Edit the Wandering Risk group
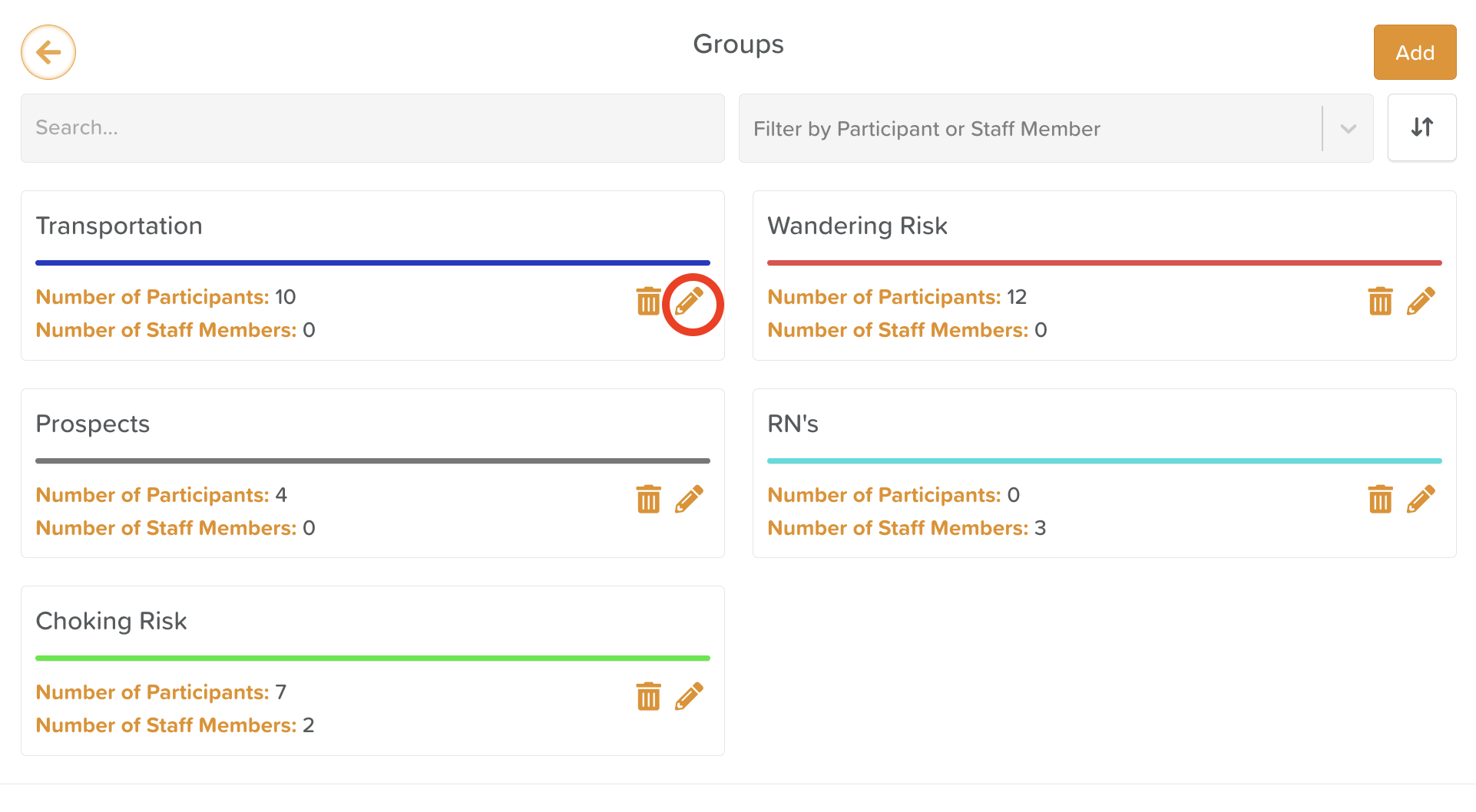 1421,302
